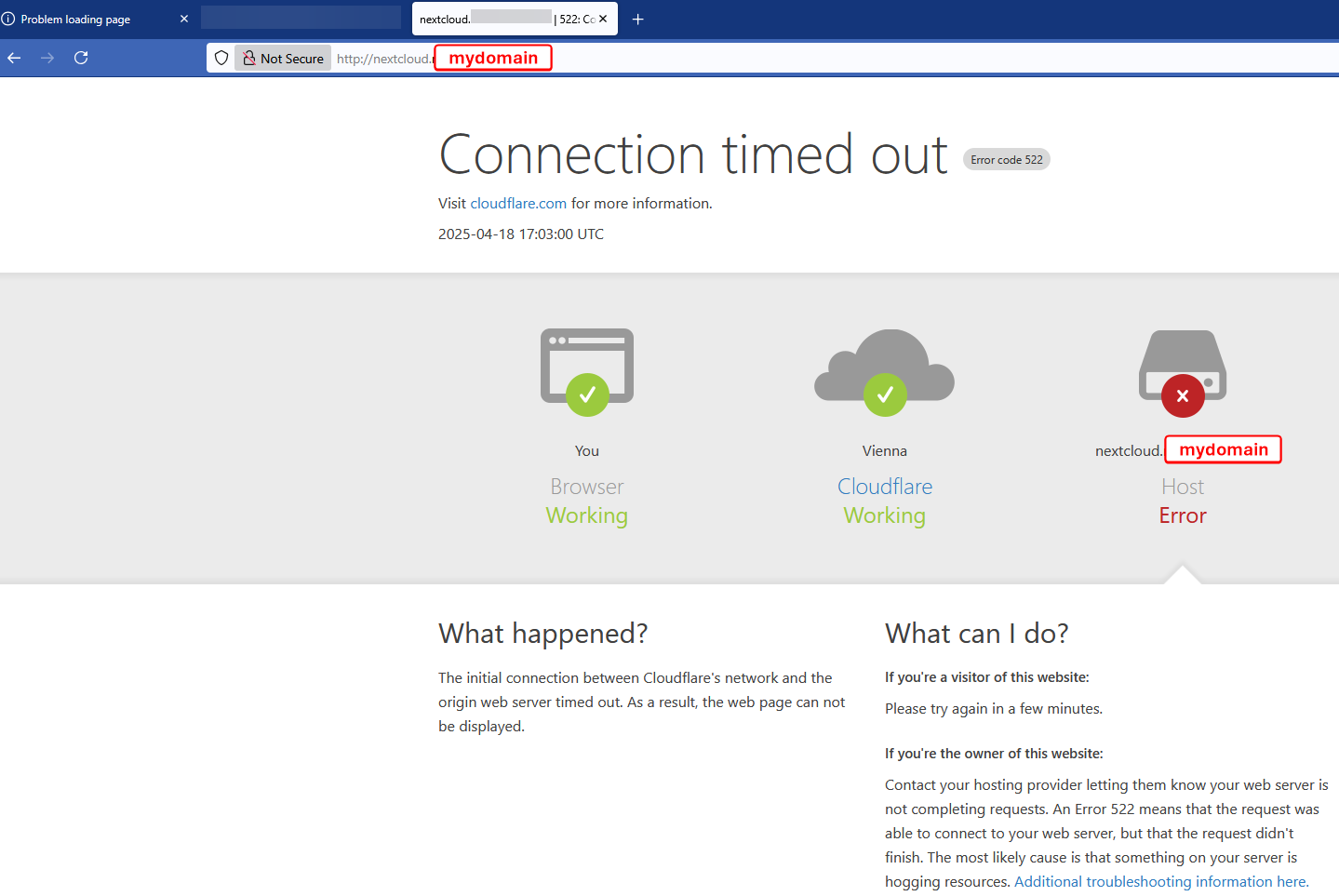
Task: Open Additional troubleshooting information here link
Action: tap(1161, 881)
